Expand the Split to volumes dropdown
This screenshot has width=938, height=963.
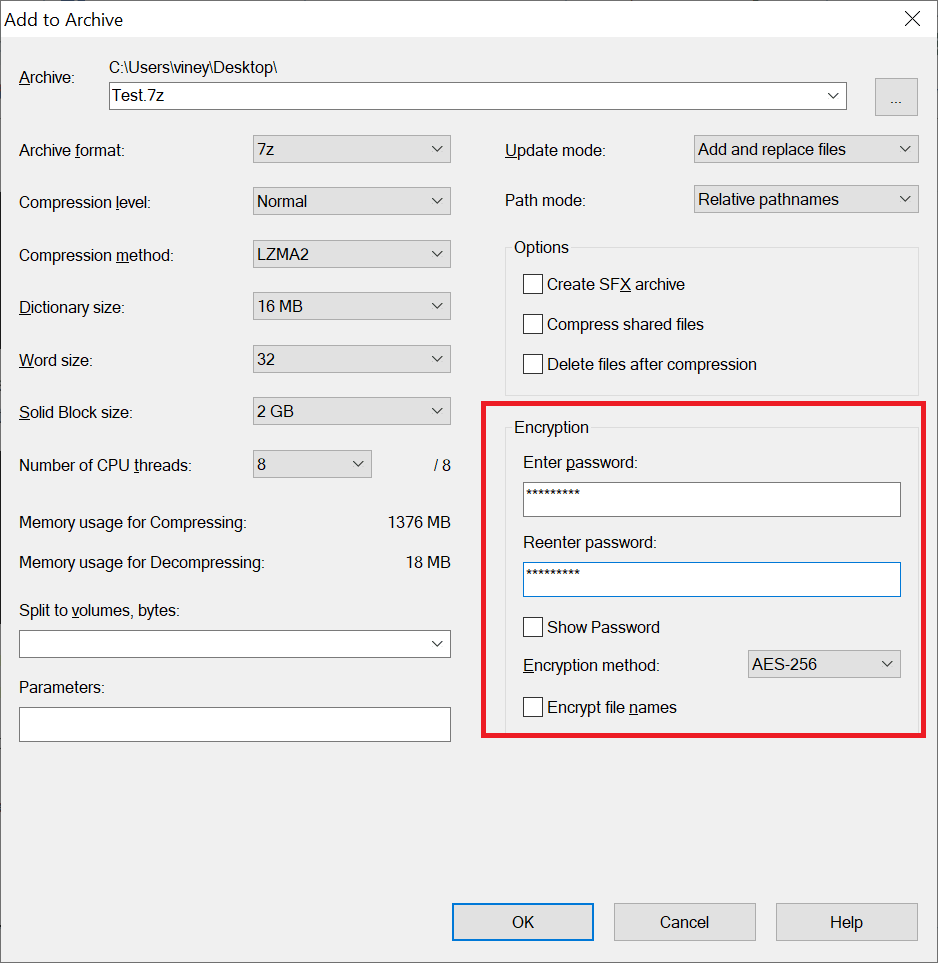tap(234, 643)
